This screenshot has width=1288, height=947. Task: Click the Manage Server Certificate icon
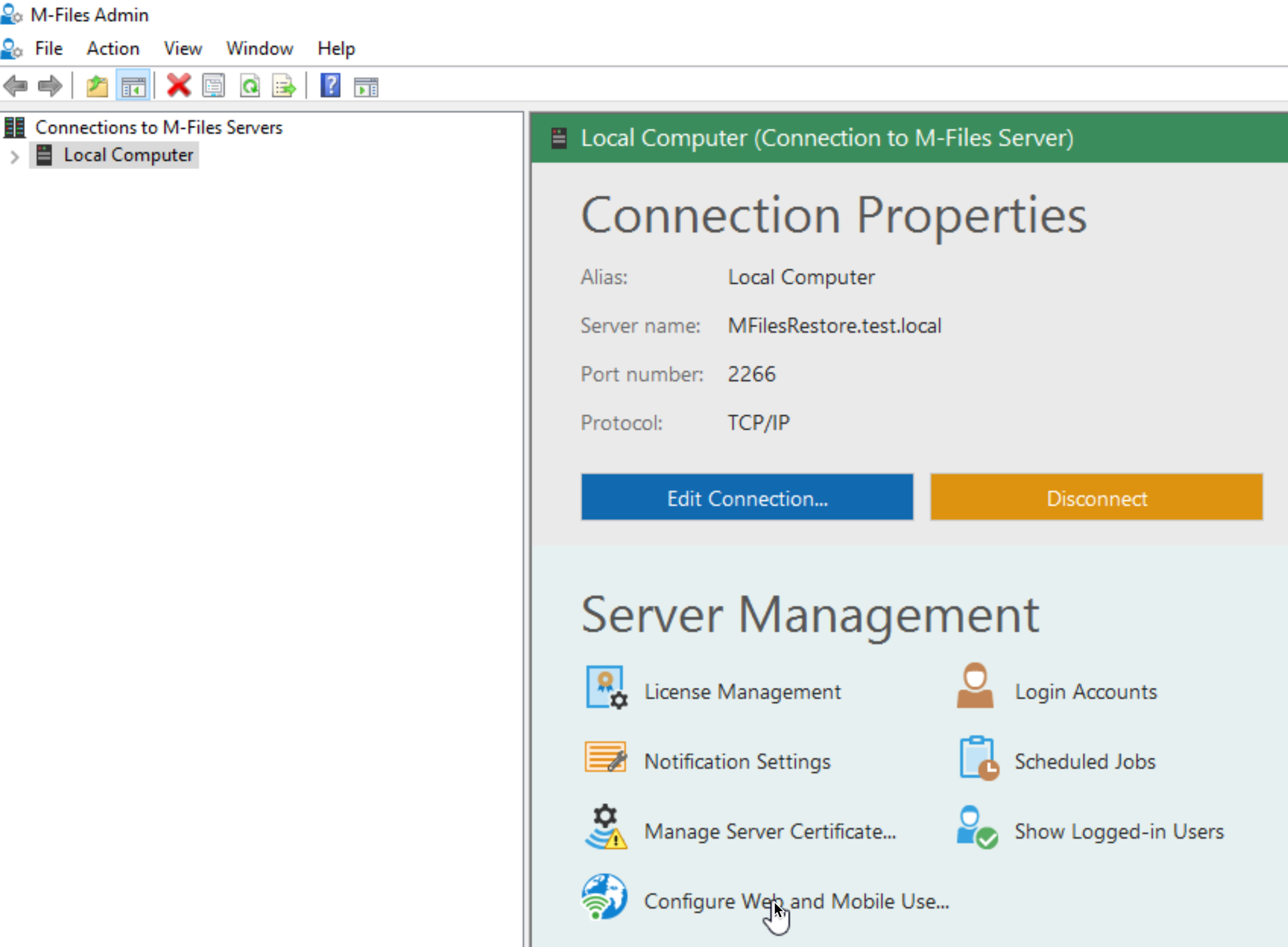(606, 827)
